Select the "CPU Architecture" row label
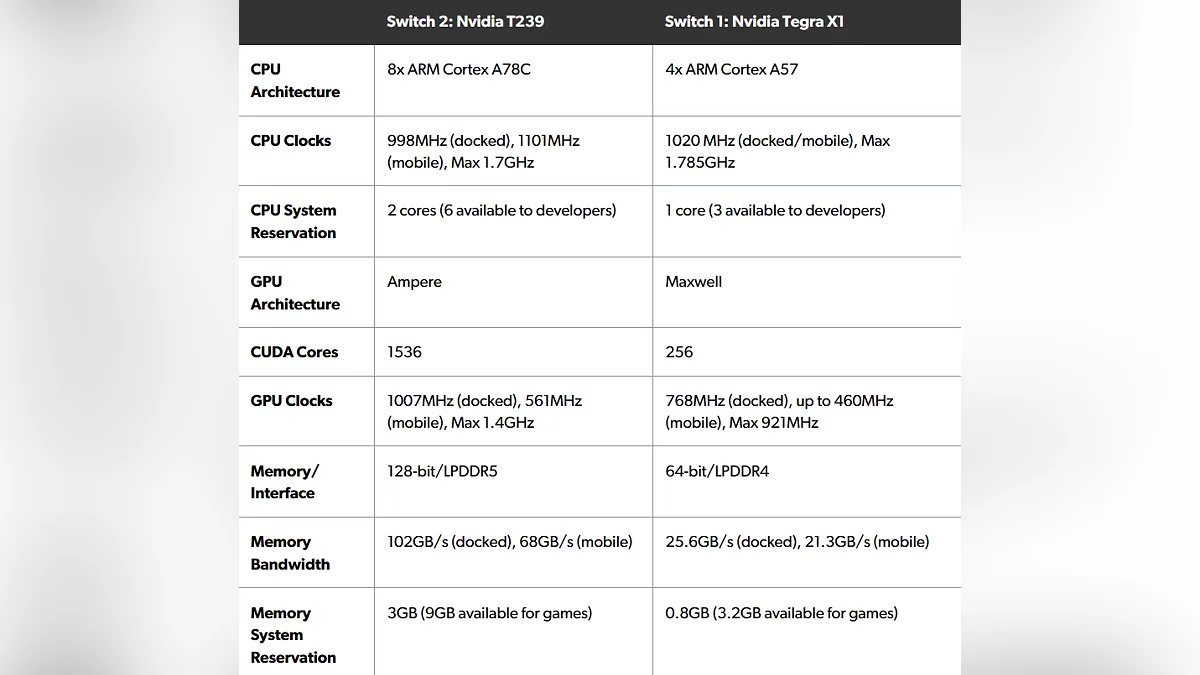Viewport: 1200px width, 675px height. pyautogui.click(x=295, y=80)
